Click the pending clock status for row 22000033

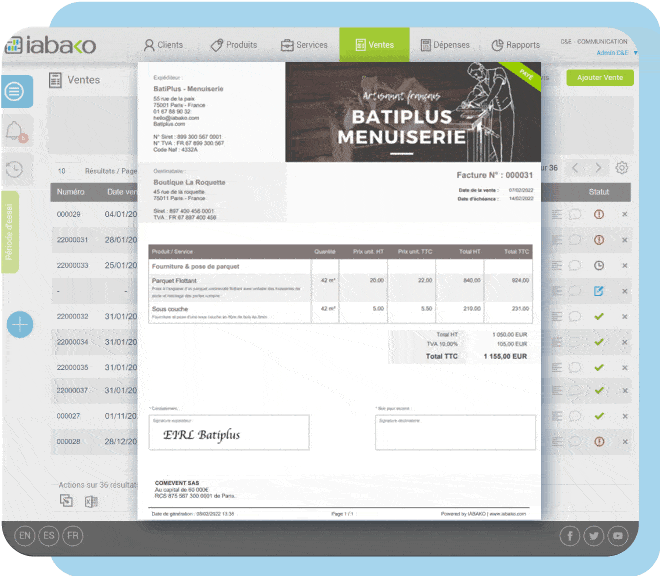pyautogui.click(x=599, y=265)
